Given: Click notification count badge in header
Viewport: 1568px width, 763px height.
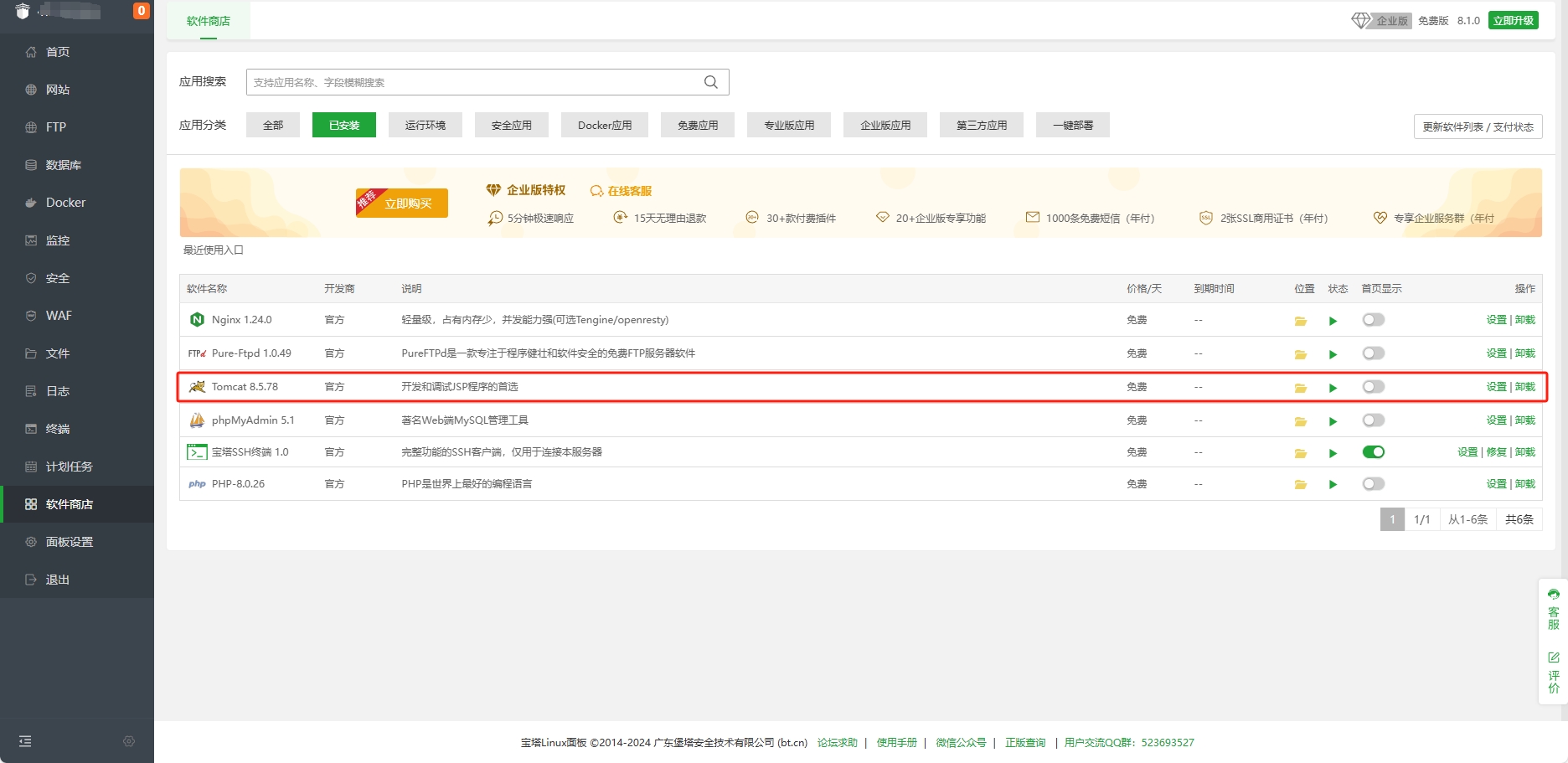Looking at the screenshot, I should [x=142, y=11].
